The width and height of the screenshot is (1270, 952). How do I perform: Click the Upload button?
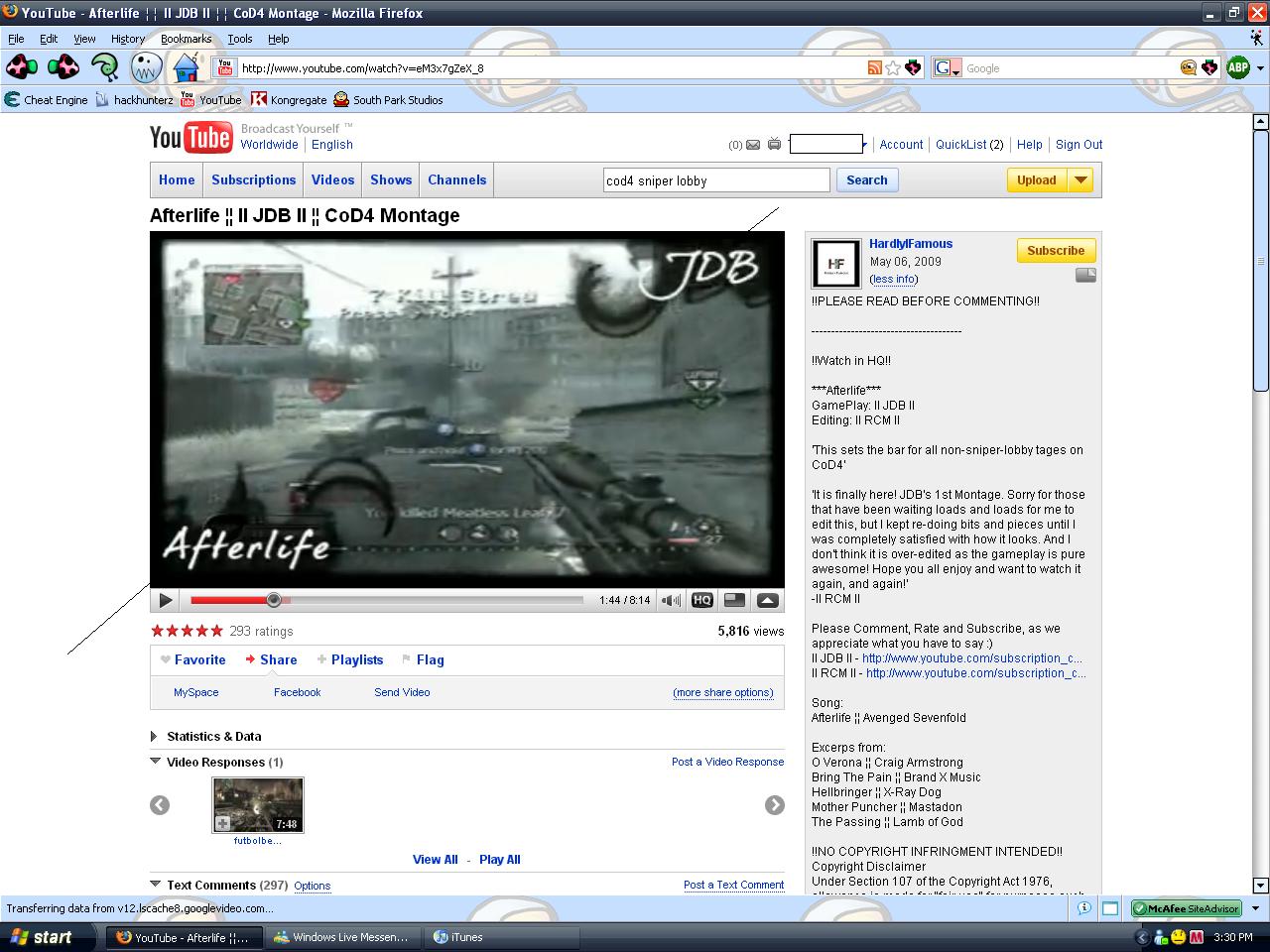(1037, 180)
